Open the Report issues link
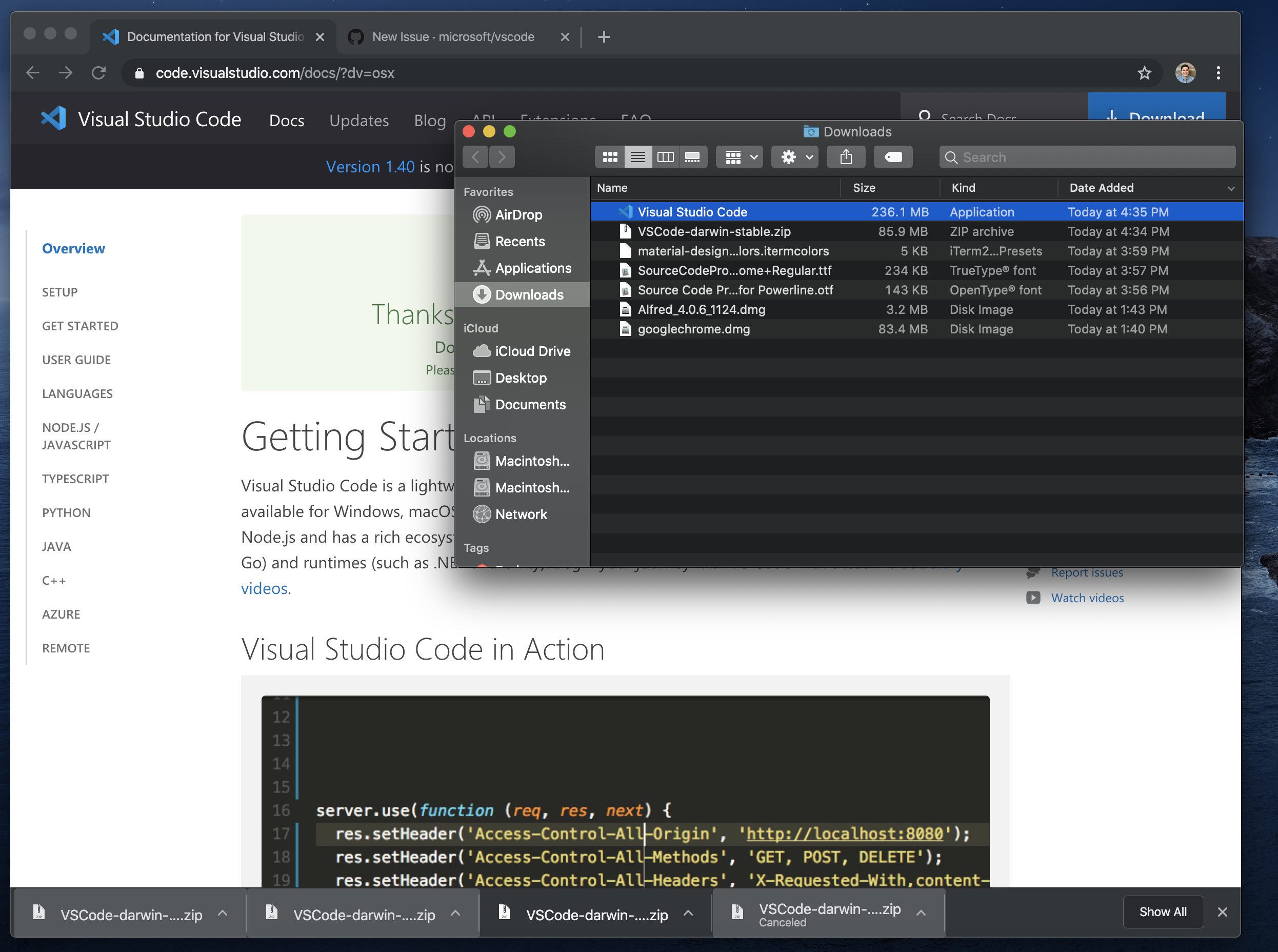1278x952 pixels. coord(1087,572)
